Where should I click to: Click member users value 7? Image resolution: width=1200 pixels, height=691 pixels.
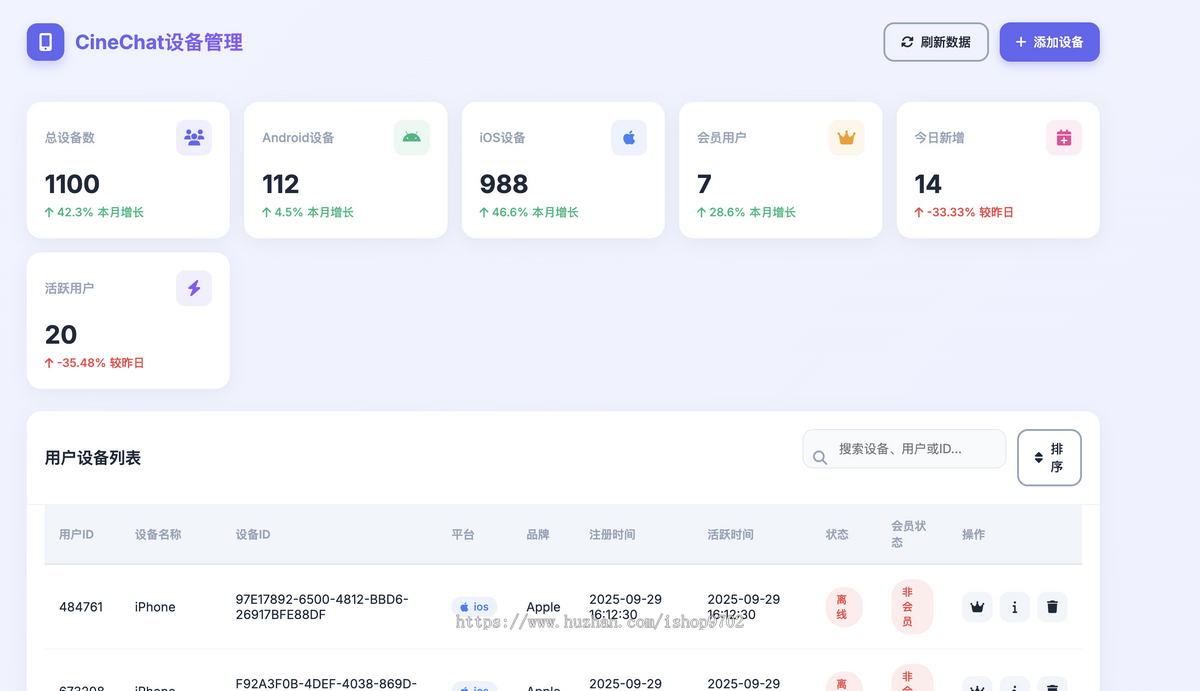704,184
